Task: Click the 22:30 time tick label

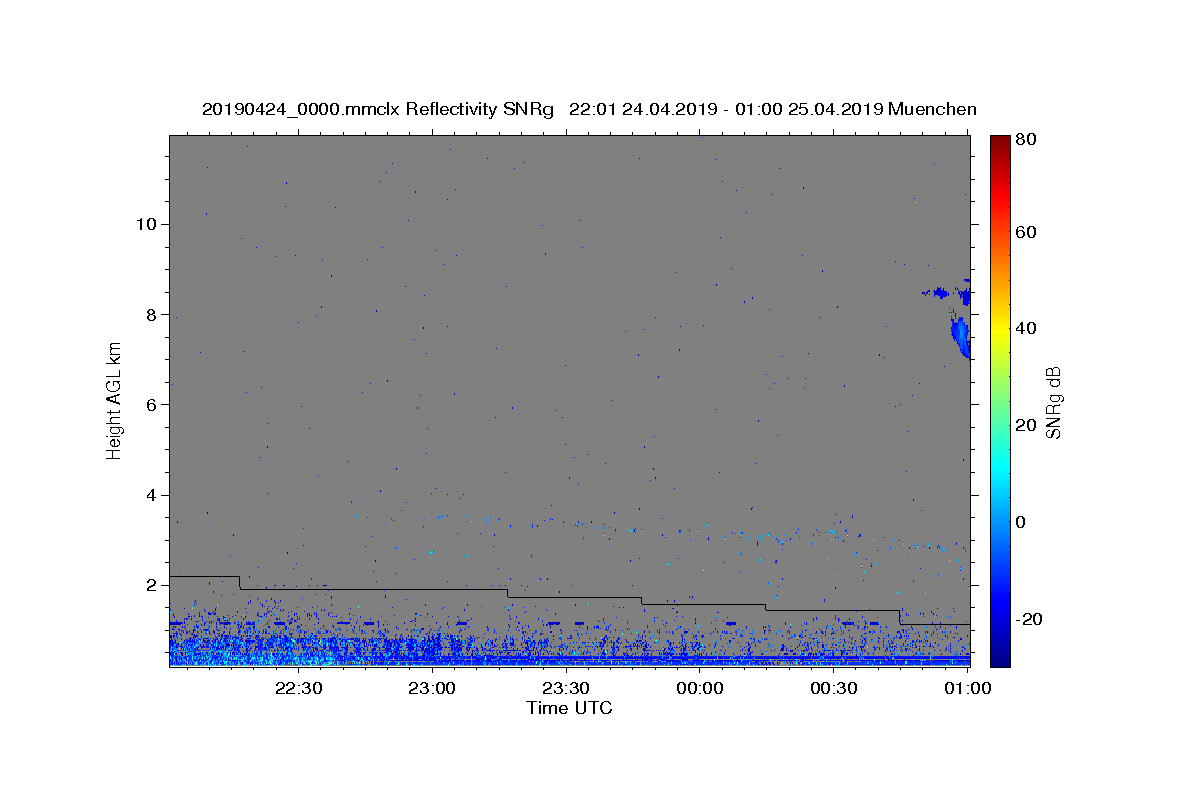Action: (298, 689)
